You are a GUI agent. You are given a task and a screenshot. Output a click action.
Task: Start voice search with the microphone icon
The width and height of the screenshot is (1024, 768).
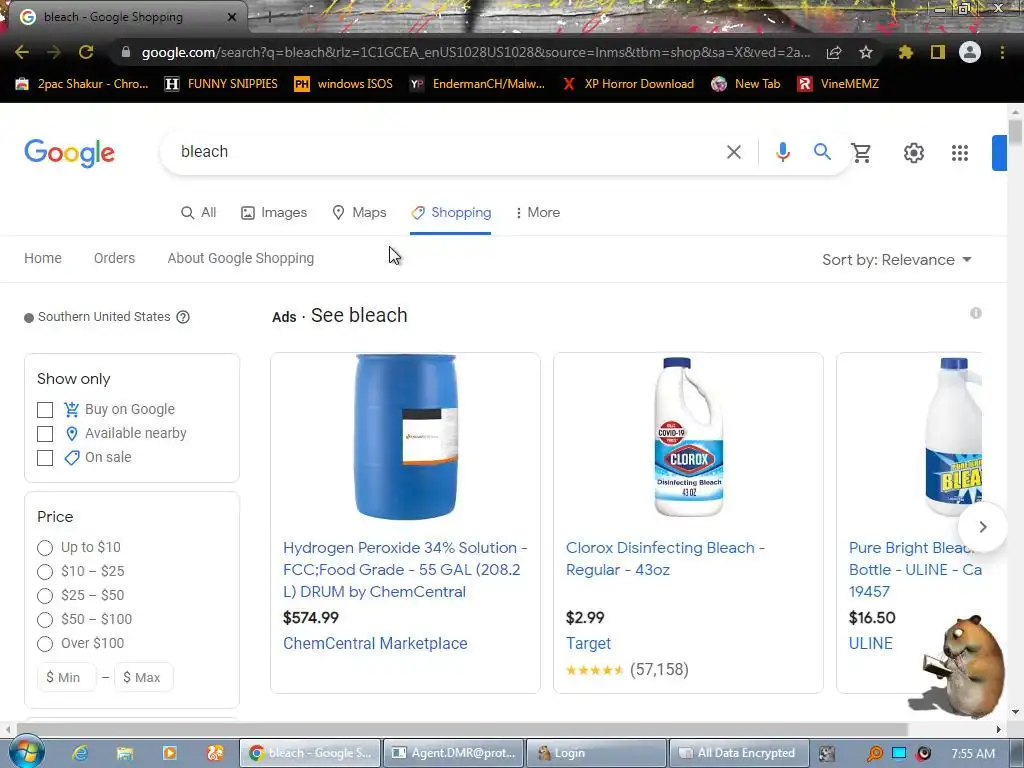[782, 152]
